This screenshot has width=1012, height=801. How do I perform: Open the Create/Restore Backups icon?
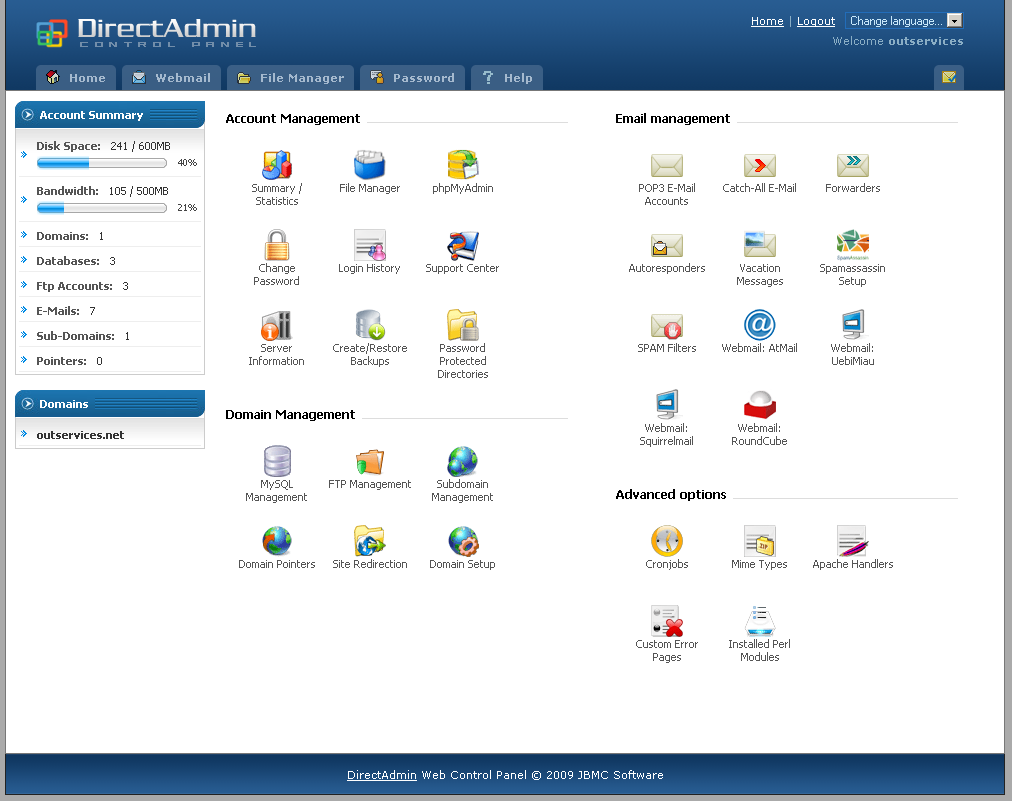(370, 325)
